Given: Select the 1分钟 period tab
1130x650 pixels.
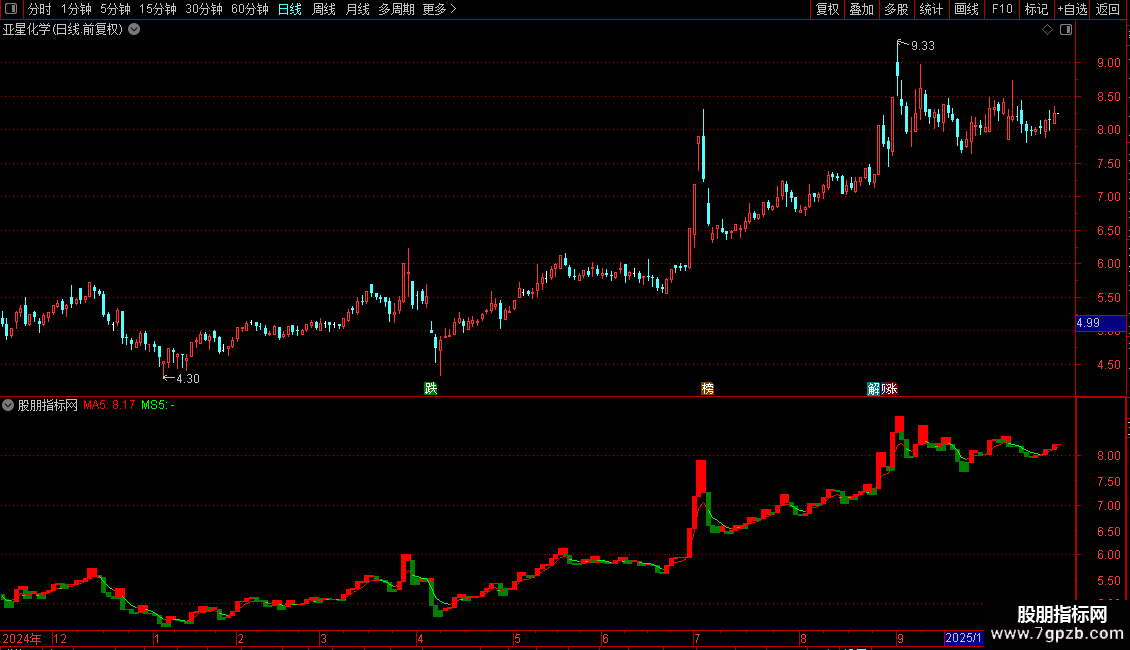Looking at the screenshot, I should point(76,9).
